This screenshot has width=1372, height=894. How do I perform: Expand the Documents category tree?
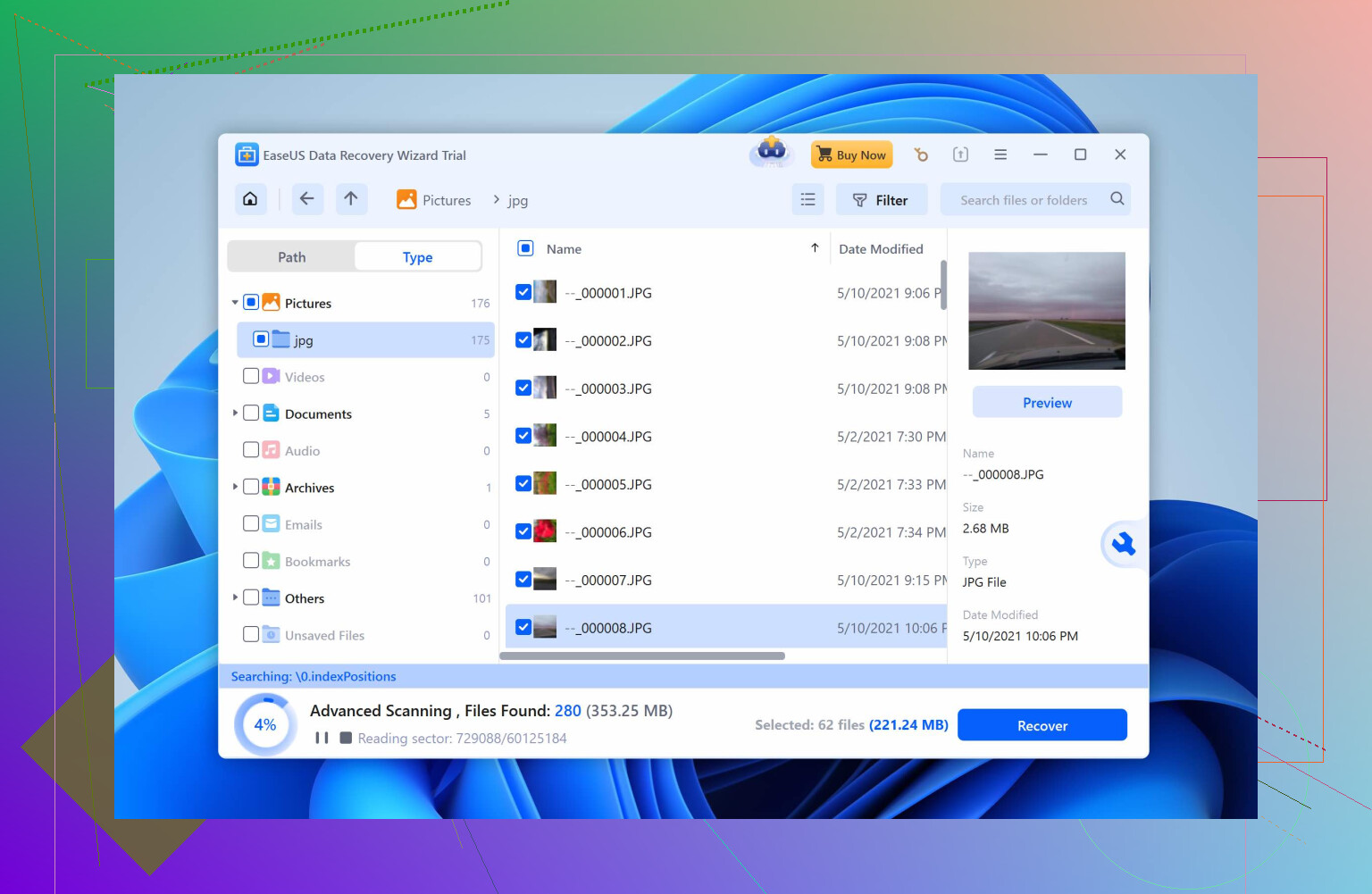click(235, 413)
